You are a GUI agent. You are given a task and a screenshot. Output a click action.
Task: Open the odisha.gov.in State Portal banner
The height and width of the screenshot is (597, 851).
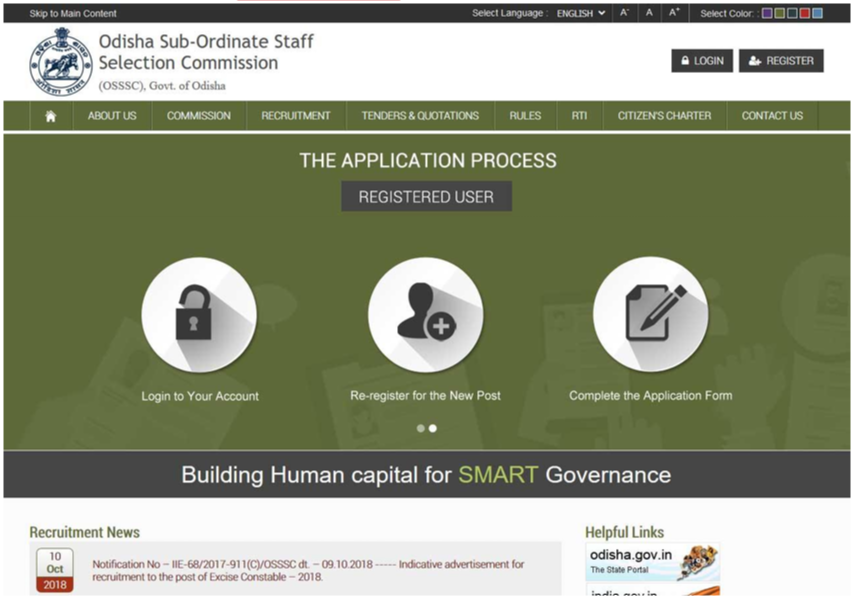coord(652,562)
